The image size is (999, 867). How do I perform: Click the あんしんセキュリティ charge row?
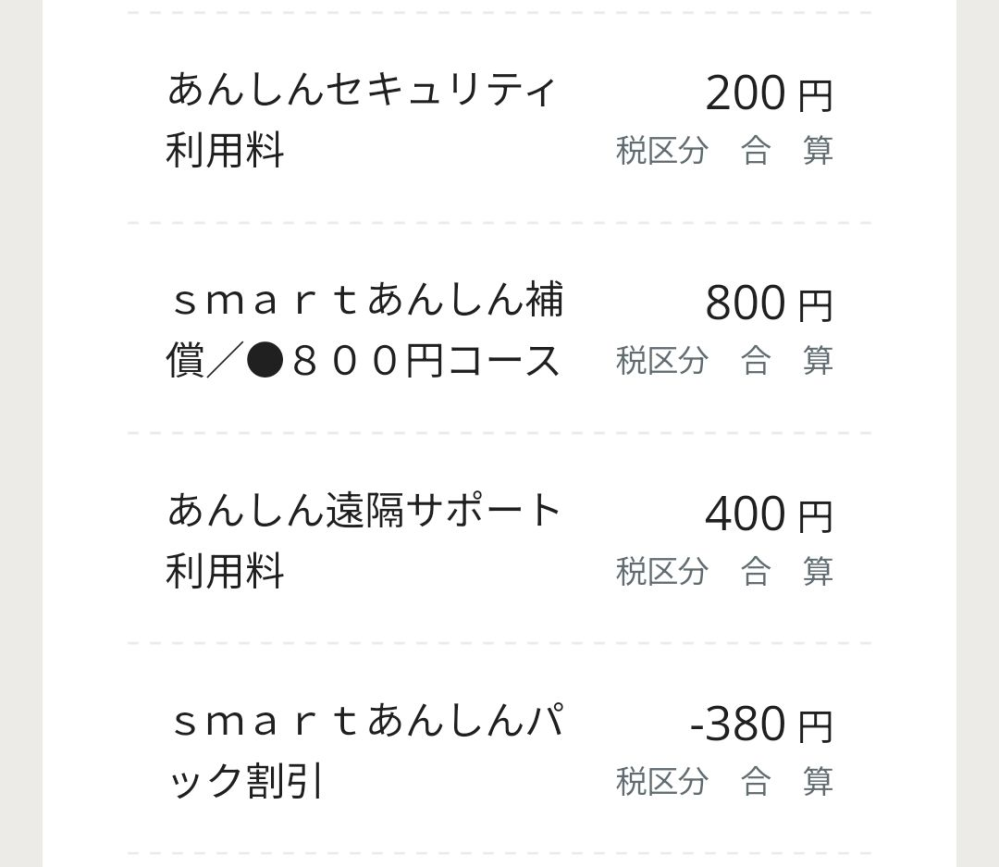coord(500,120)
